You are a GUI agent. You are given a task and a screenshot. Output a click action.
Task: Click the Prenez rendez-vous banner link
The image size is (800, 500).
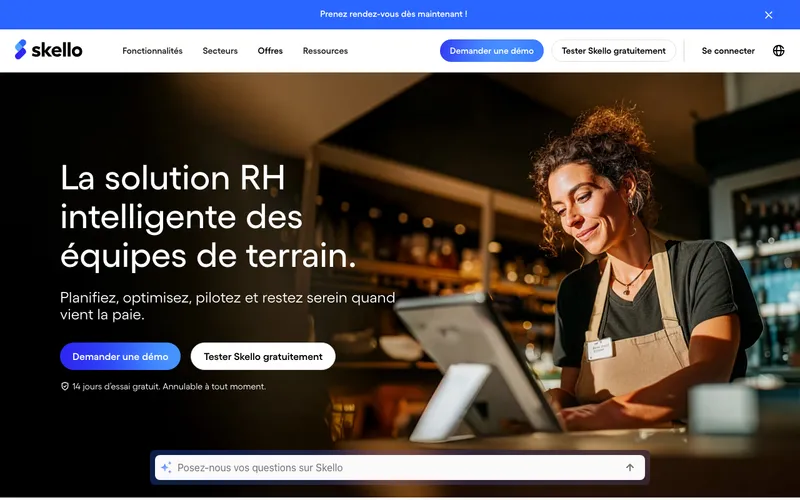(393, 14)
